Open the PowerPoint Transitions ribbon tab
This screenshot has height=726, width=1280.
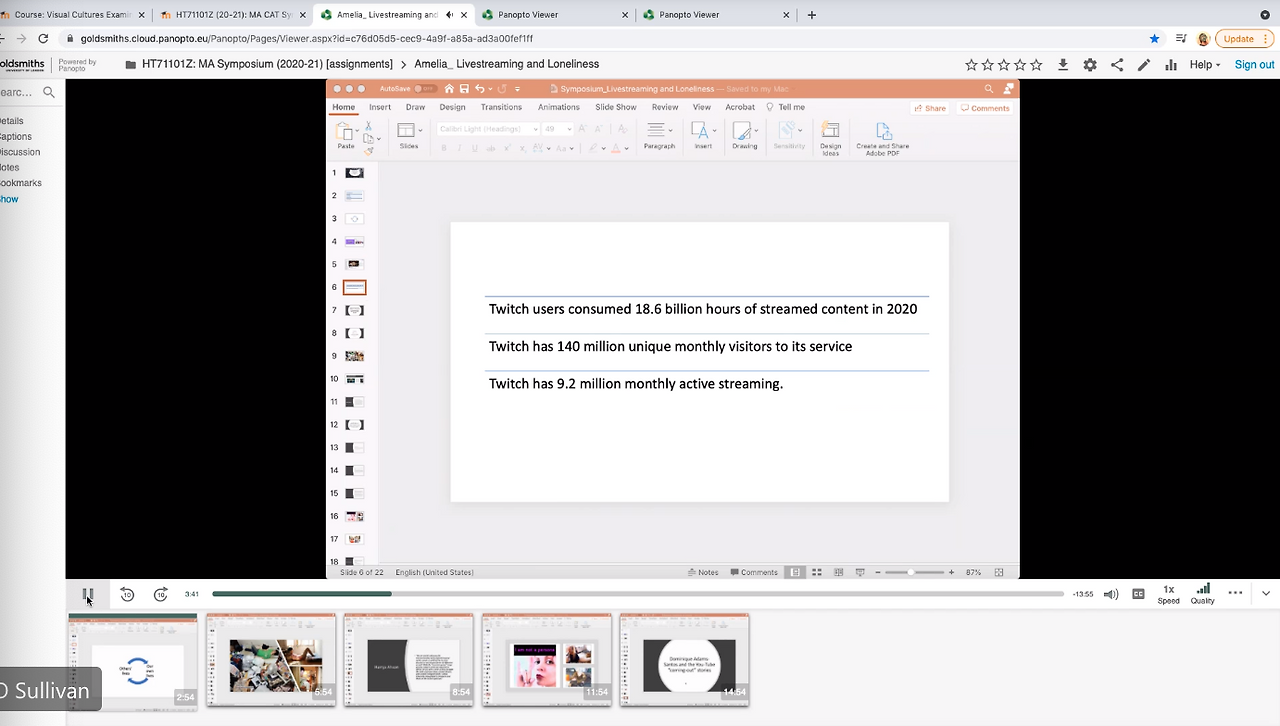[x=501, y=107]
